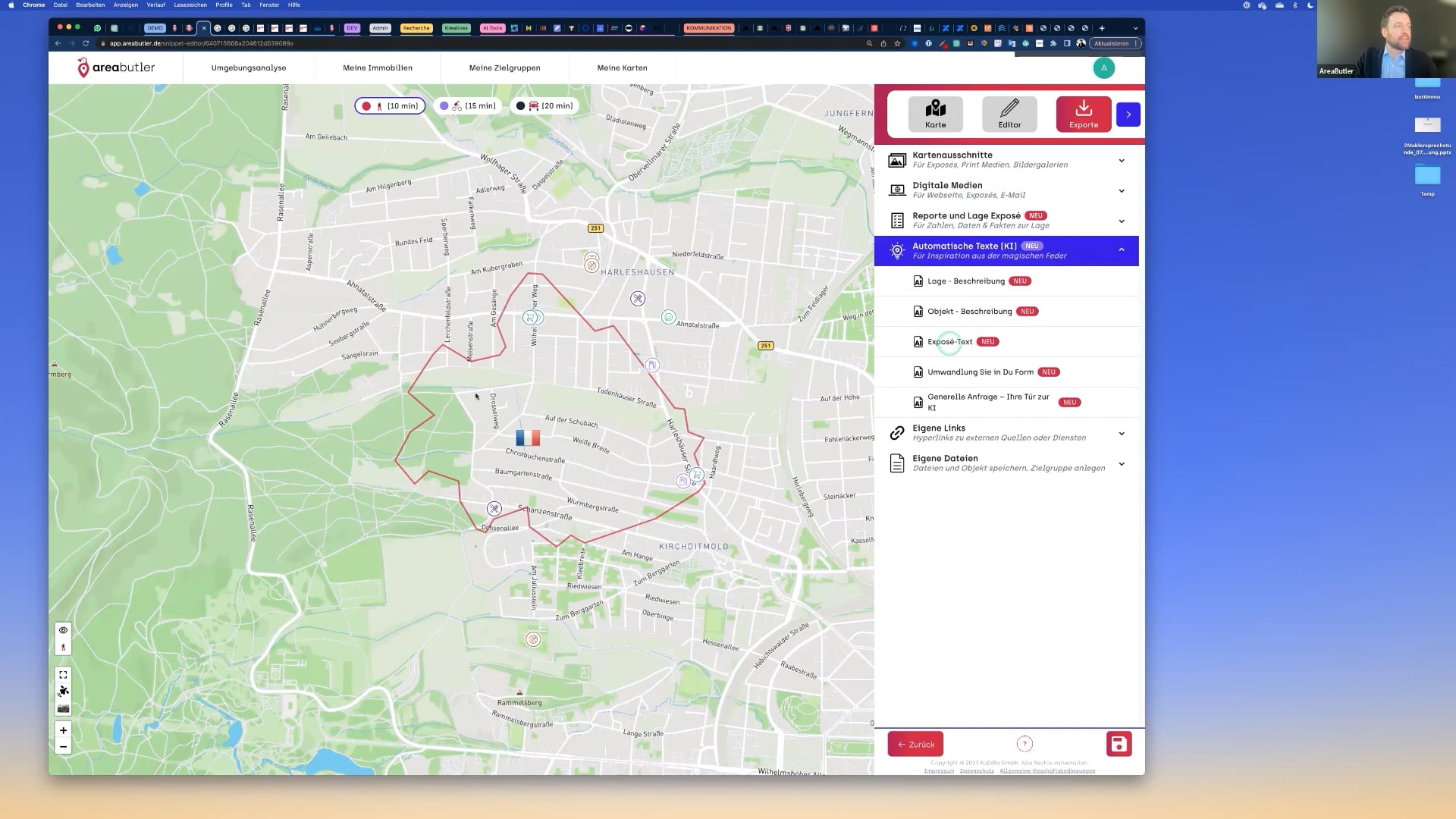Viewport: 1456px width, 819px height.
Task: Click the Zurück button
Action: pos(915,744)
